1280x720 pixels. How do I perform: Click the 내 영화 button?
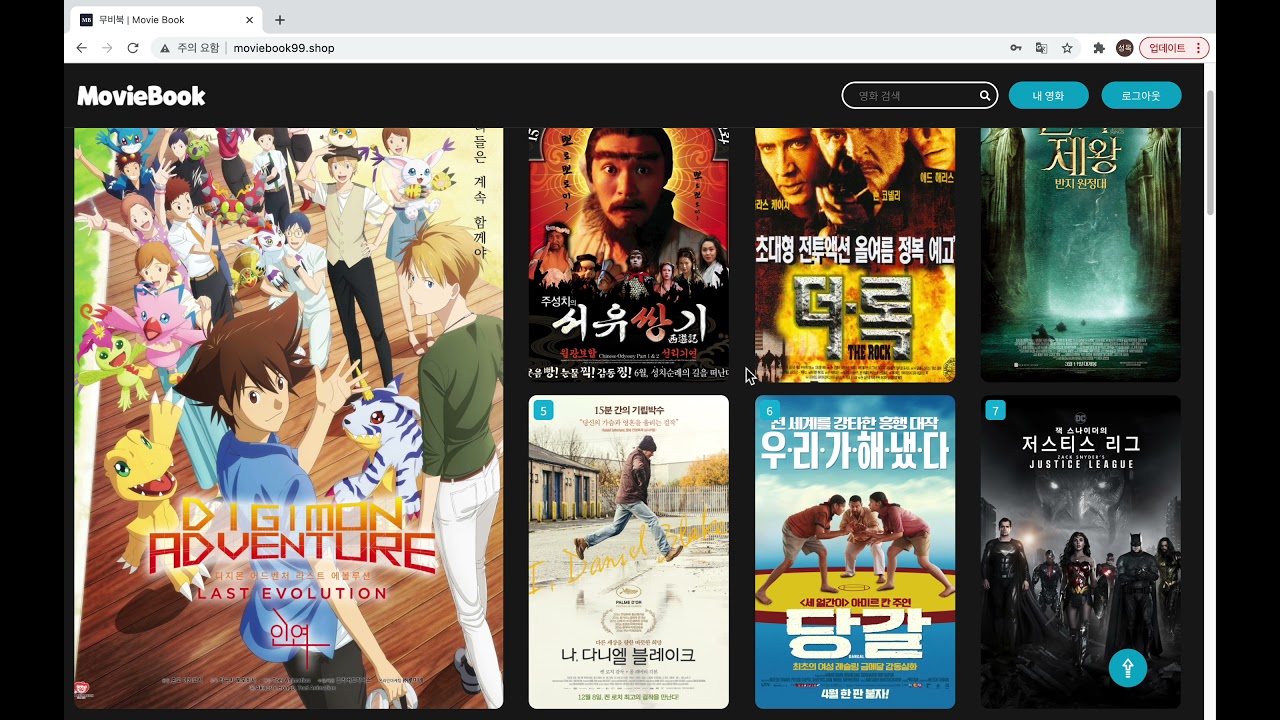(1048, 96)
